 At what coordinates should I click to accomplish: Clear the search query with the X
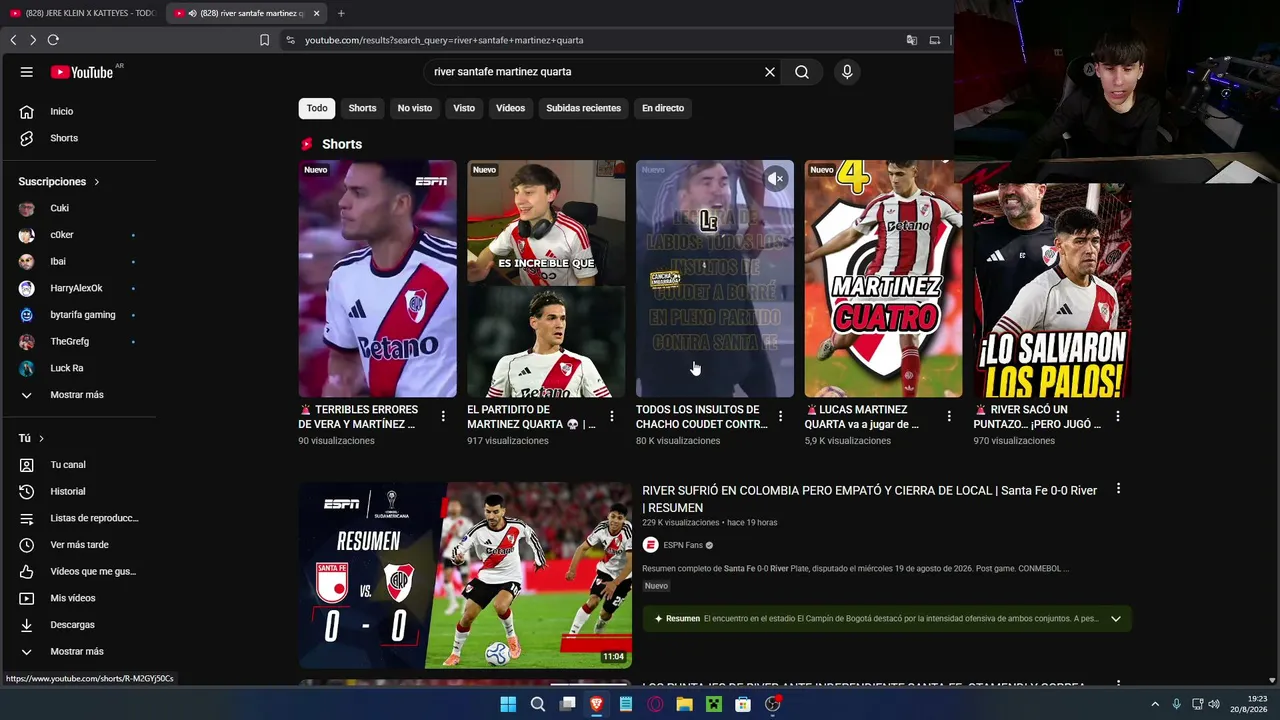tap(770, 72)
